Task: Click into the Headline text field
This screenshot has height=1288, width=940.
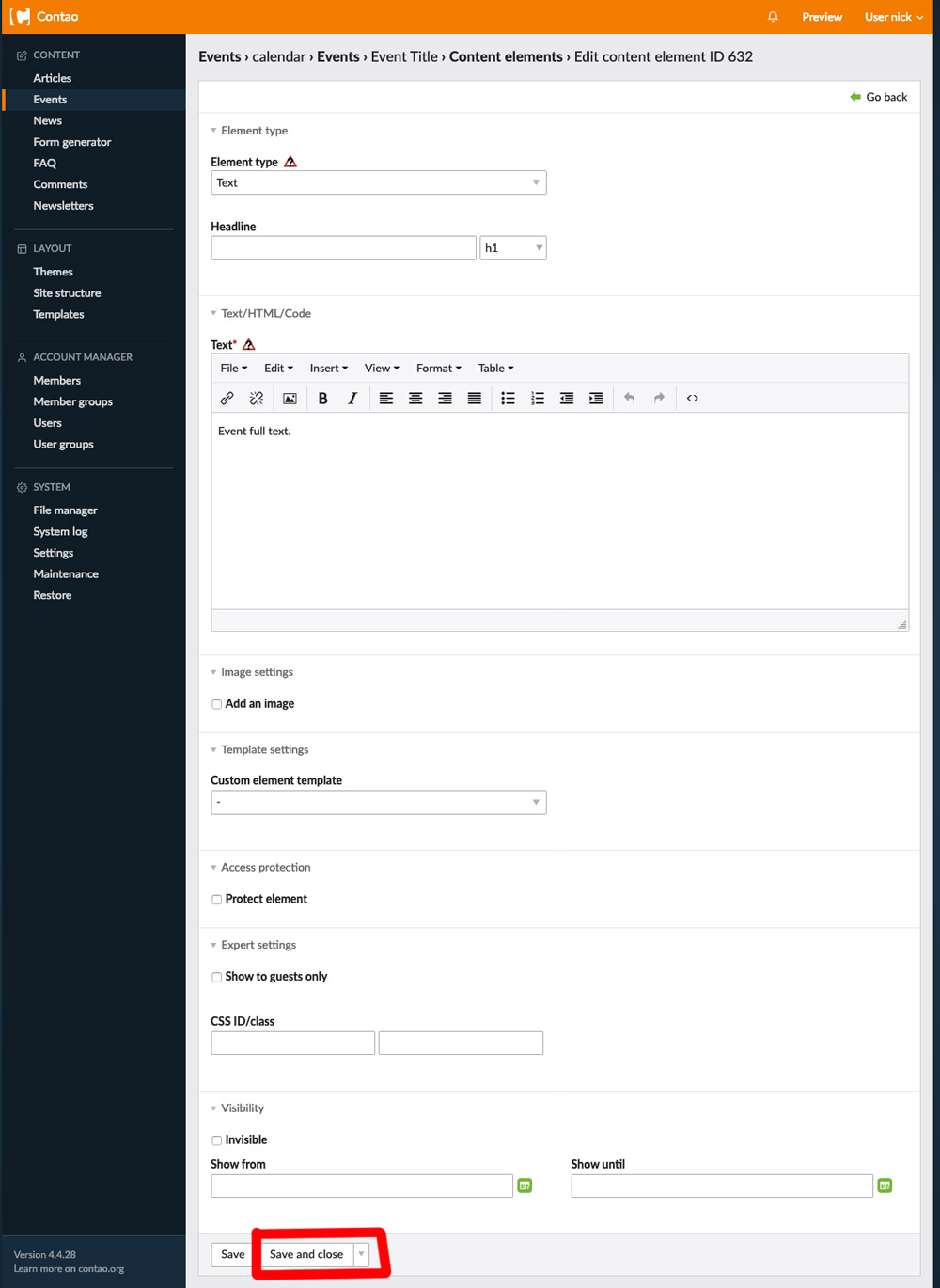Action: pos(343,248)
